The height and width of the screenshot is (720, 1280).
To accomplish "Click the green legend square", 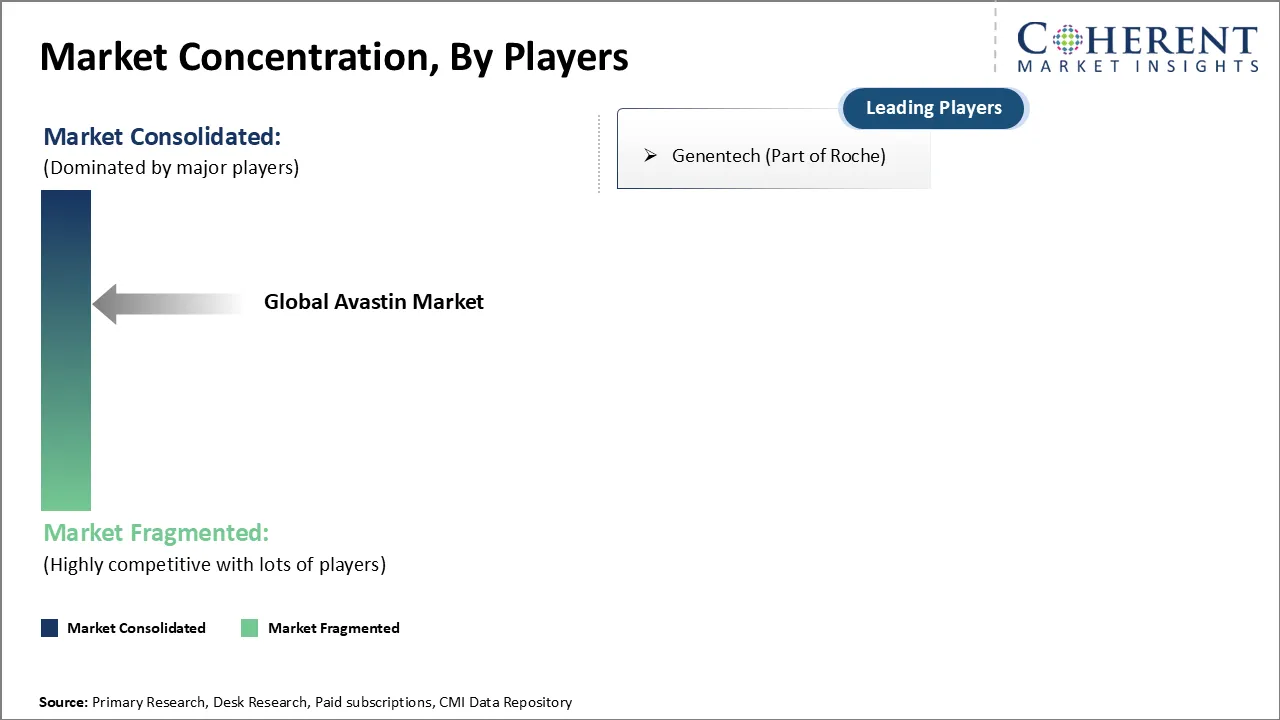I will (250, 628).
